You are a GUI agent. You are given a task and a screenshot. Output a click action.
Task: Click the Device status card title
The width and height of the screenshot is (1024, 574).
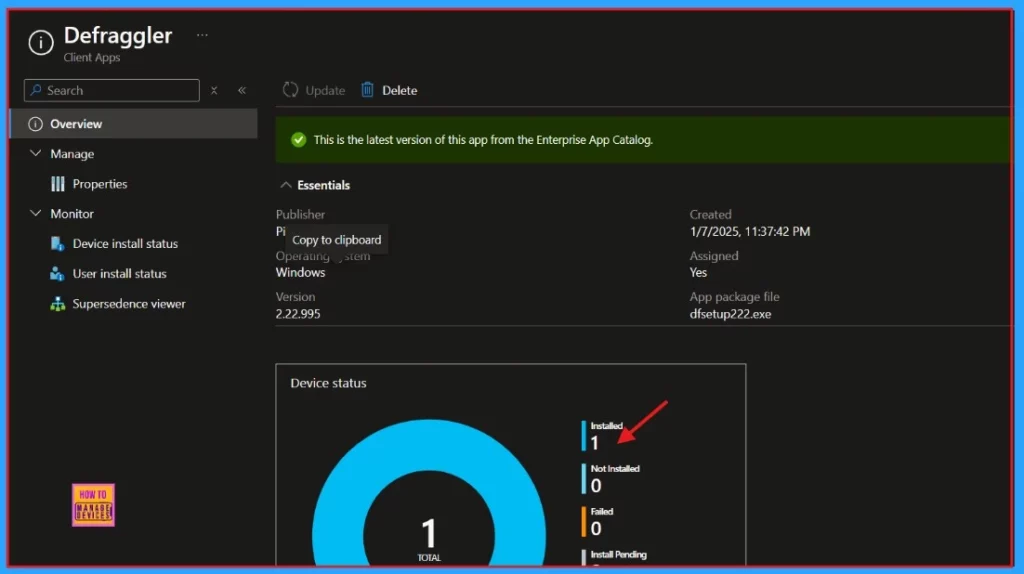(328, 383)
